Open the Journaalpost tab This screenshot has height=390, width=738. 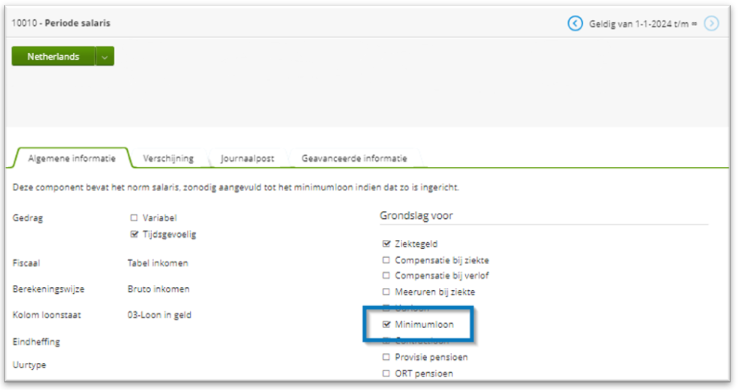coord(248,158)
